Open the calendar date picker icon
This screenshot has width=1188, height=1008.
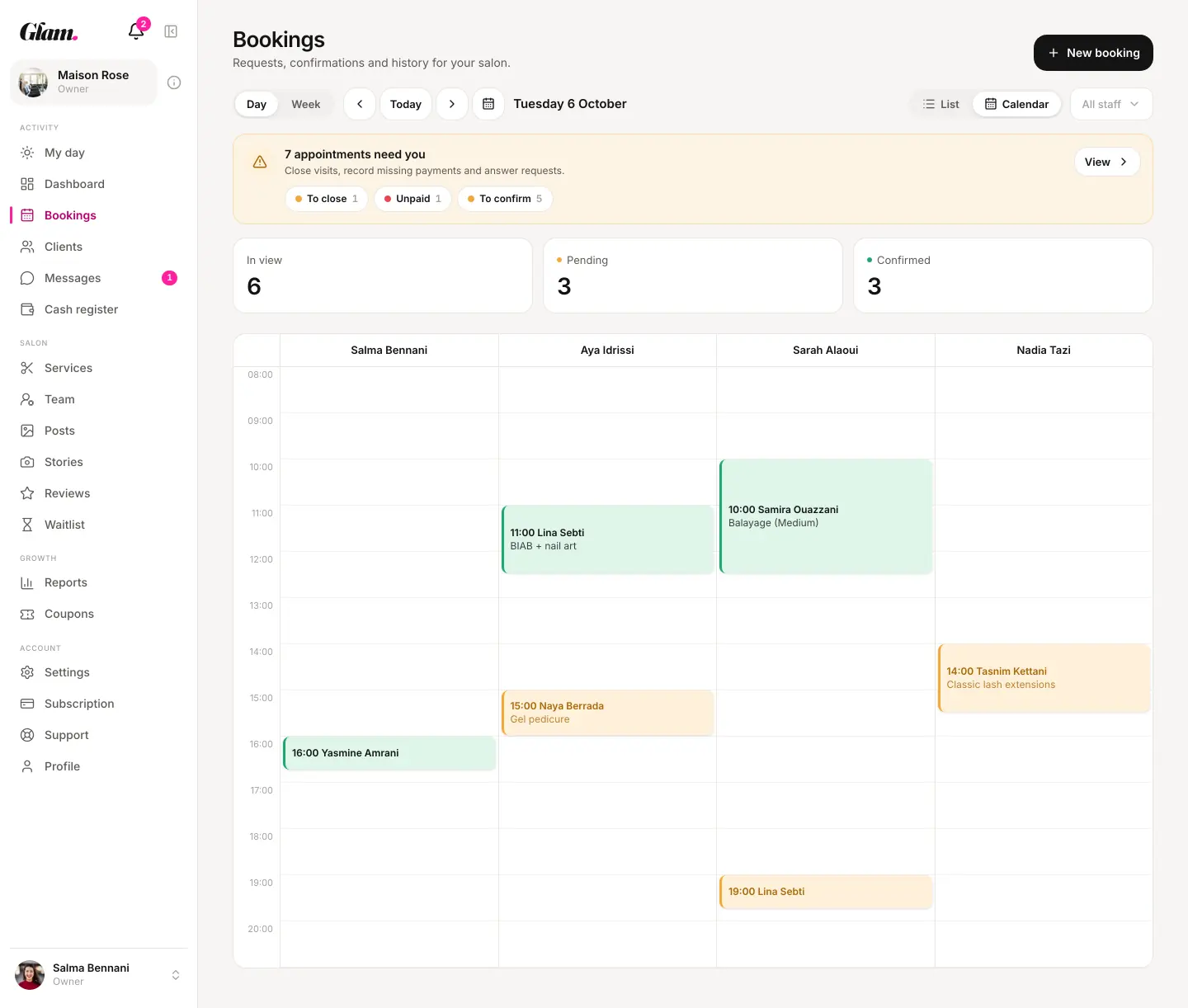[488, 104]
